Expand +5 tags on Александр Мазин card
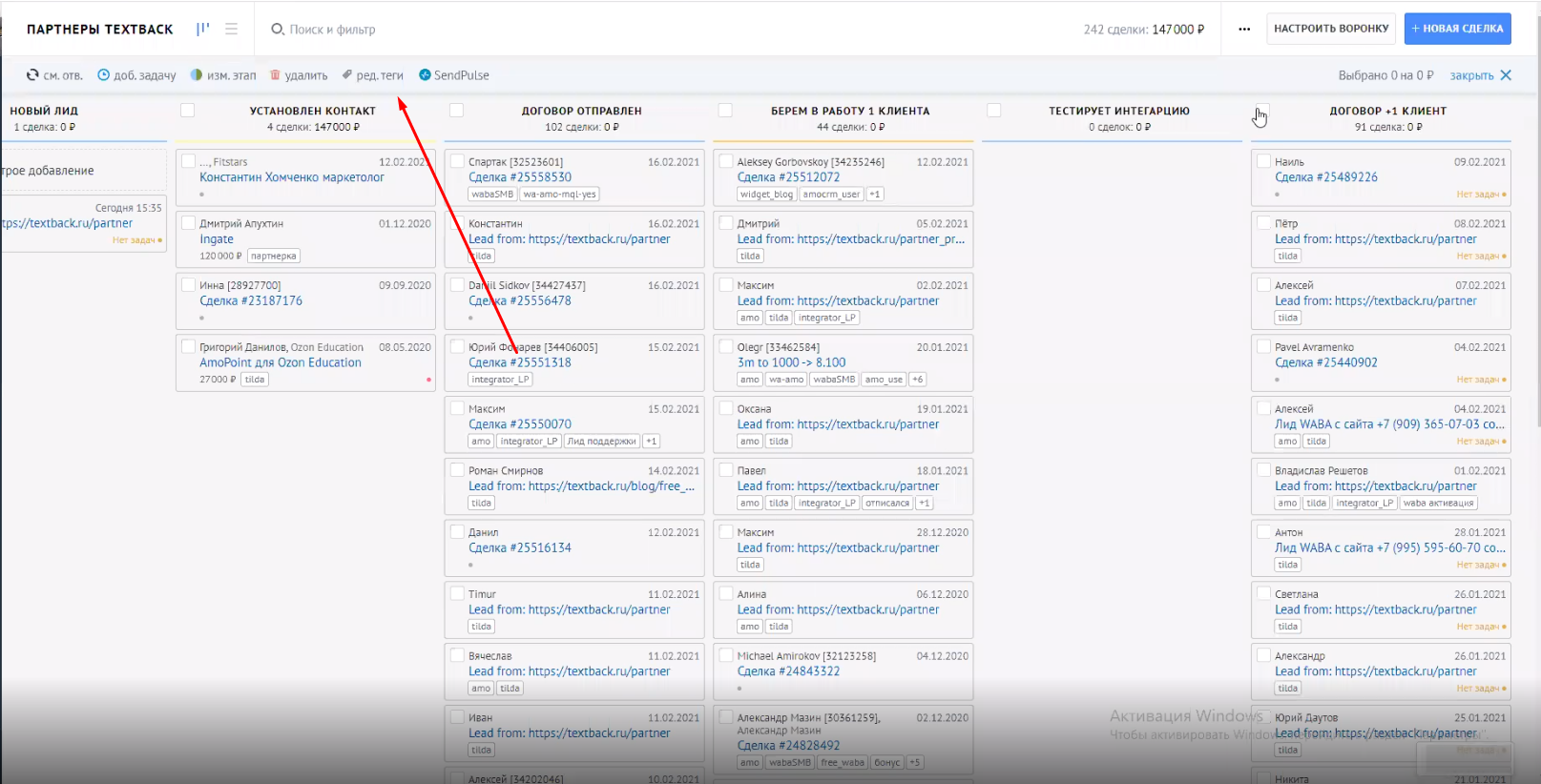 pyautogui.click(x=914, y=763)
